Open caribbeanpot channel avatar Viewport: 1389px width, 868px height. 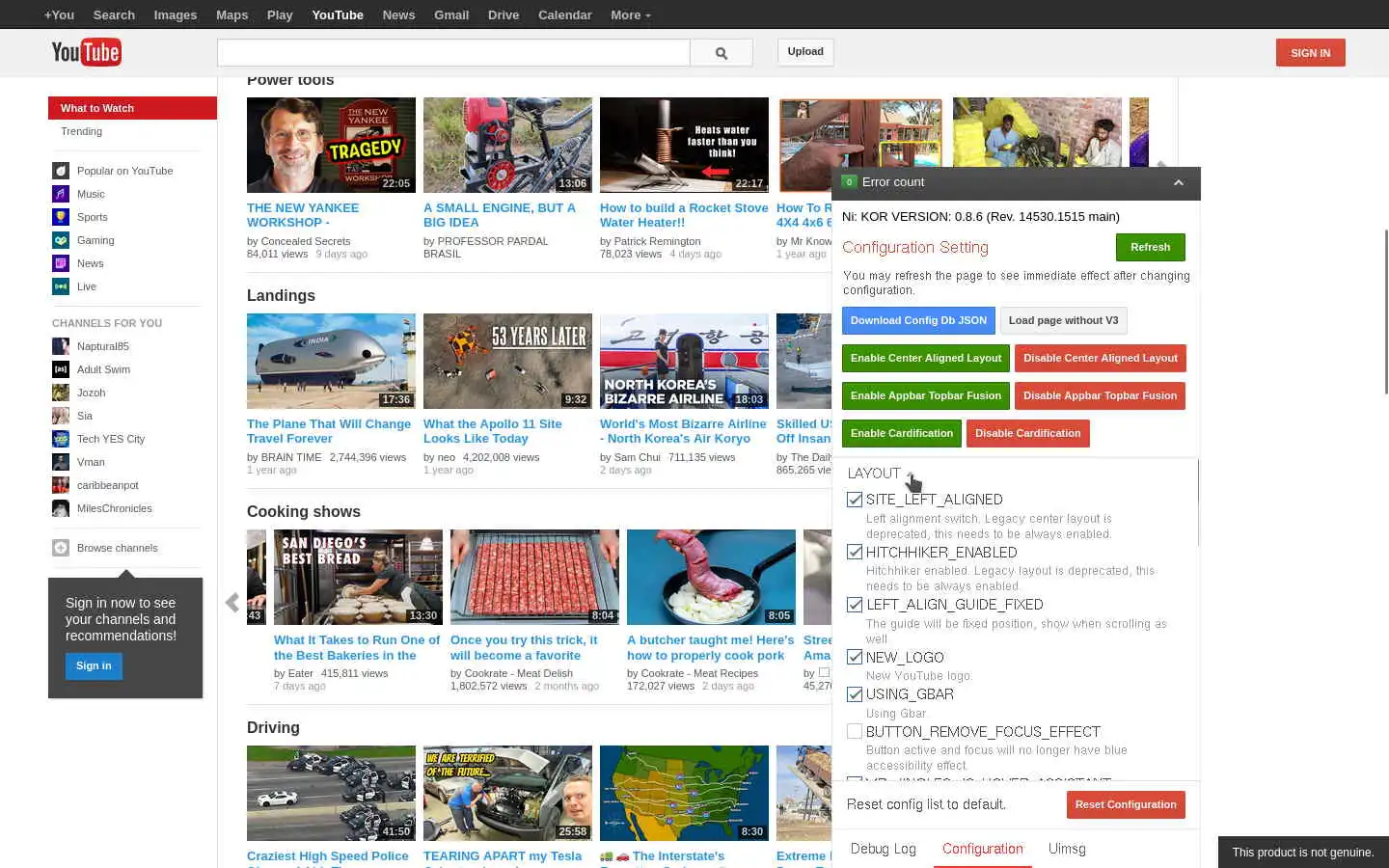[61, 485]
